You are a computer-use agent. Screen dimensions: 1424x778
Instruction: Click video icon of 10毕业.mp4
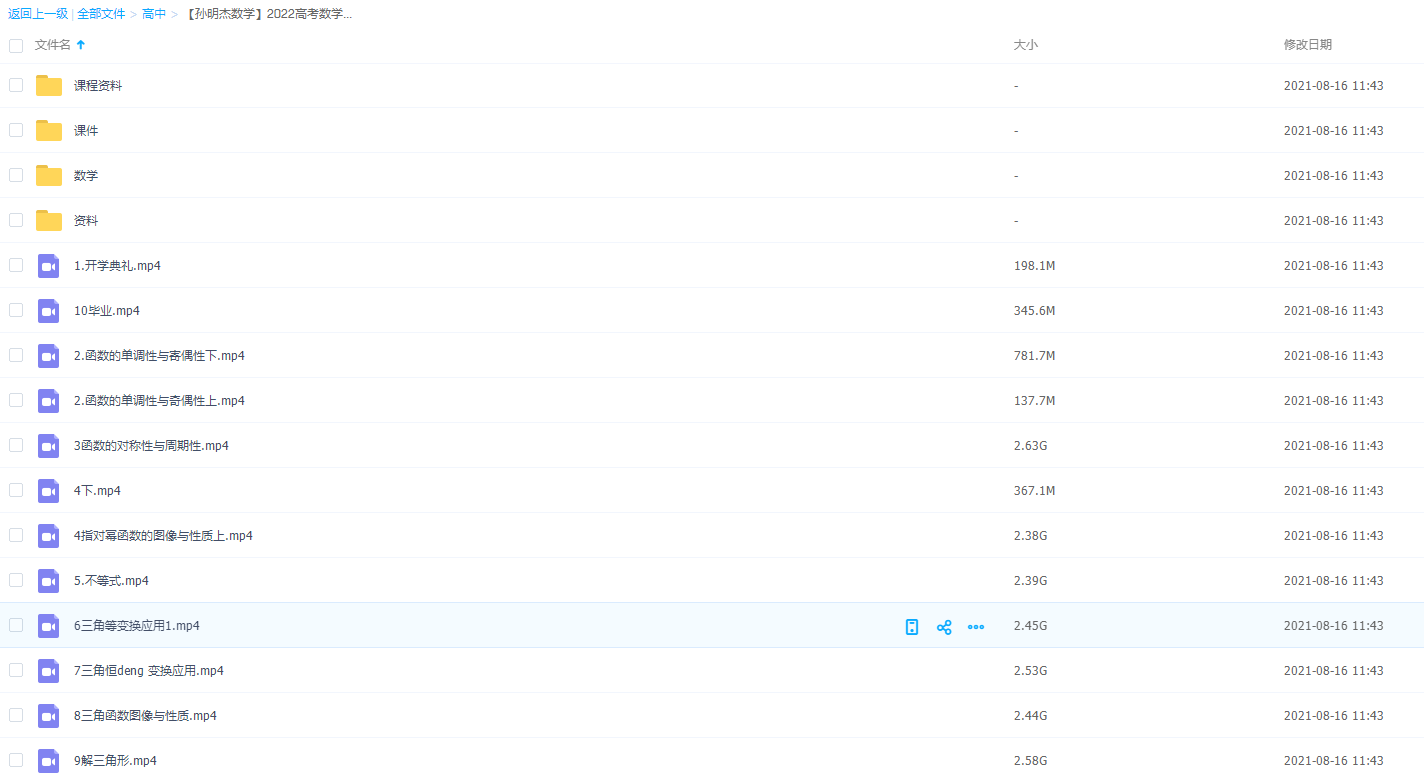49,311
